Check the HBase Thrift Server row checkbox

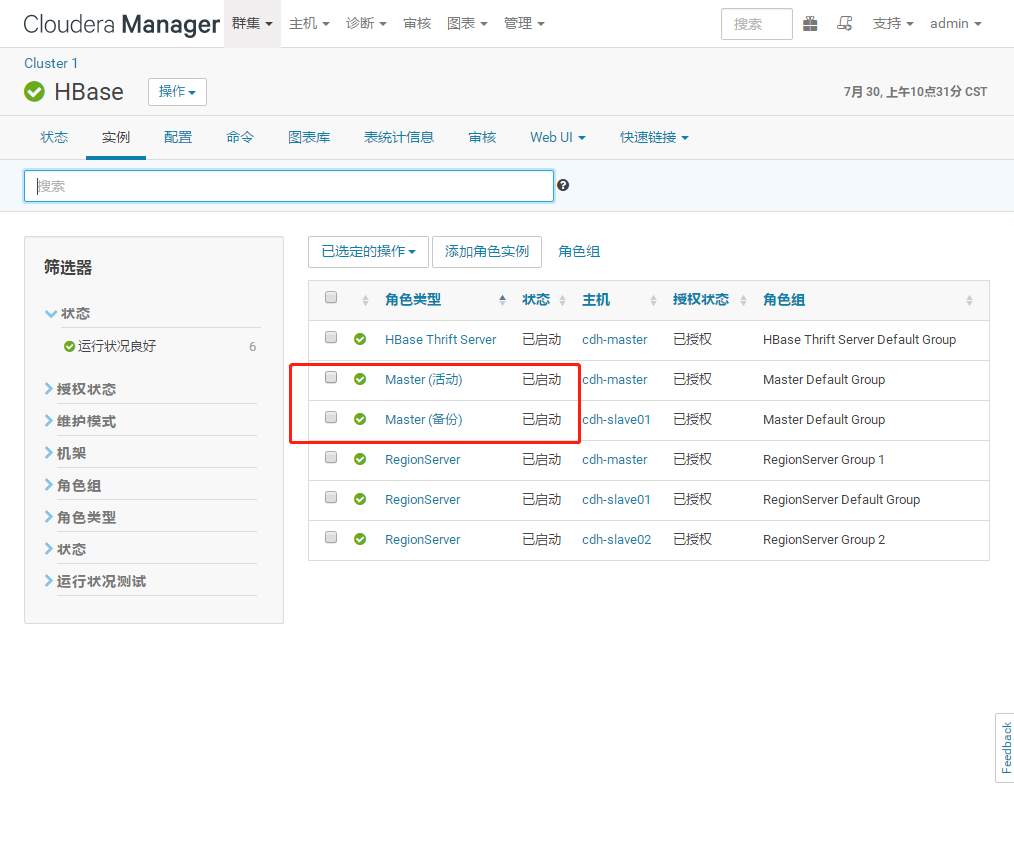[x=331, y=338]
